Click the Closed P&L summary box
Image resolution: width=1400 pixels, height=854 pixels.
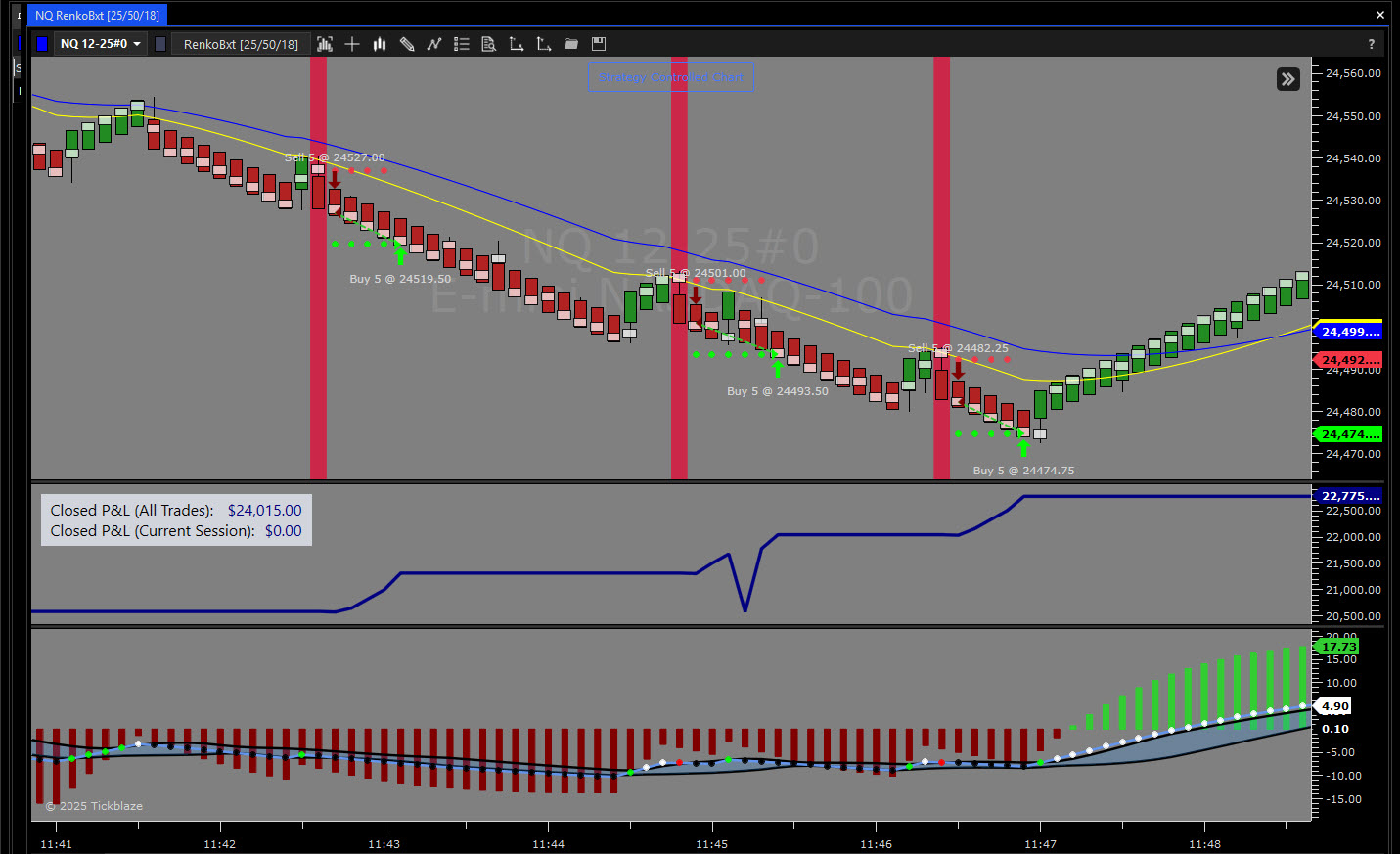pyautogui.click(x=176, y=520)
